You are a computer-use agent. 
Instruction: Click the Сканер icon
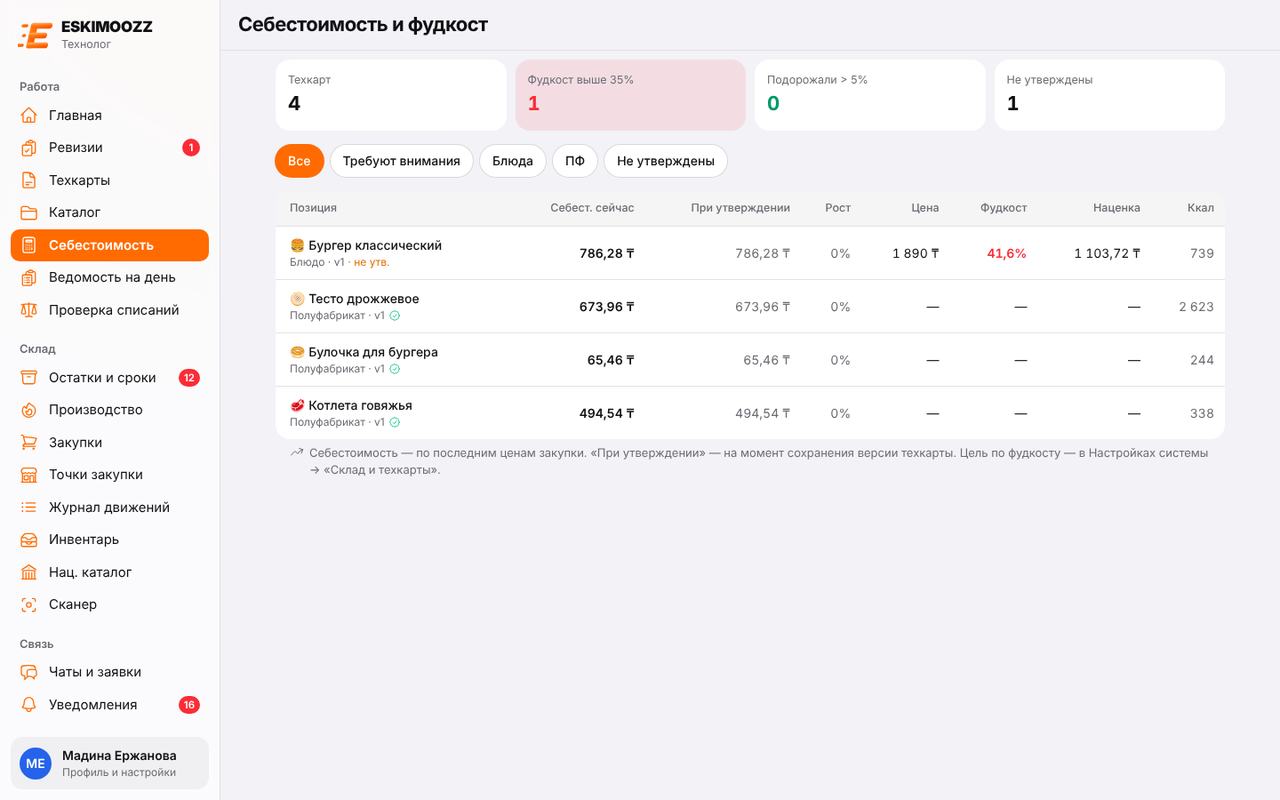[29, 605]
